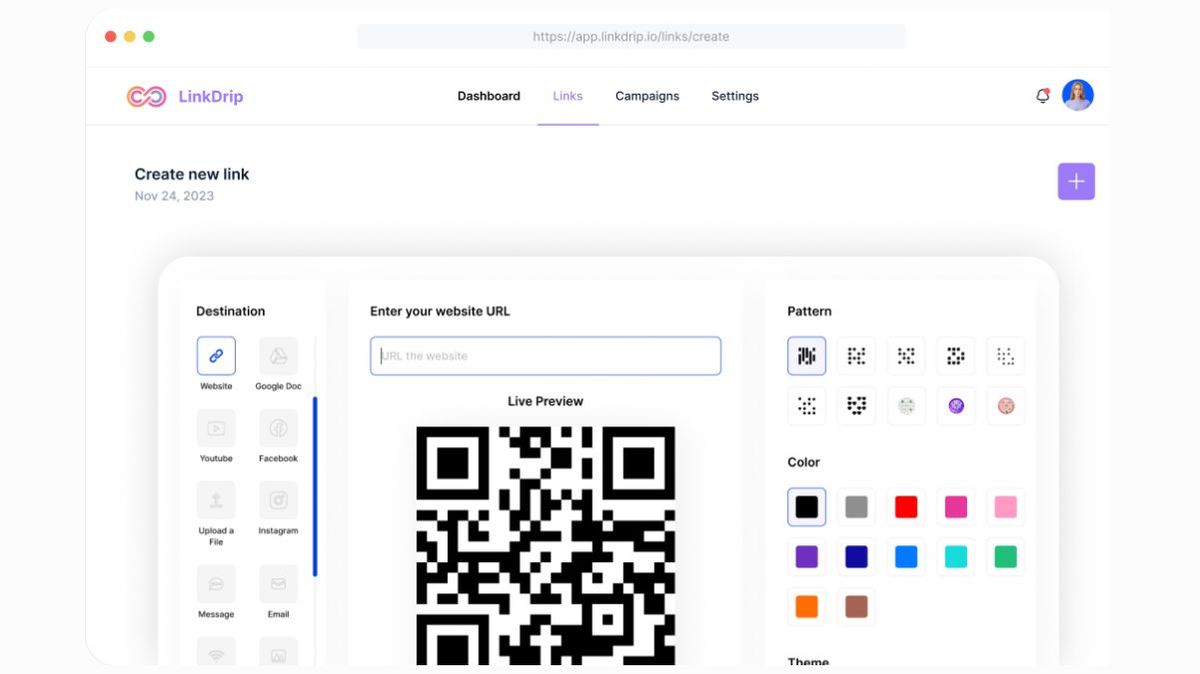Select the Instagram destination icon
Viewport: 1200px width, 674px height.
pyautogui.click(x=278, y=500)
